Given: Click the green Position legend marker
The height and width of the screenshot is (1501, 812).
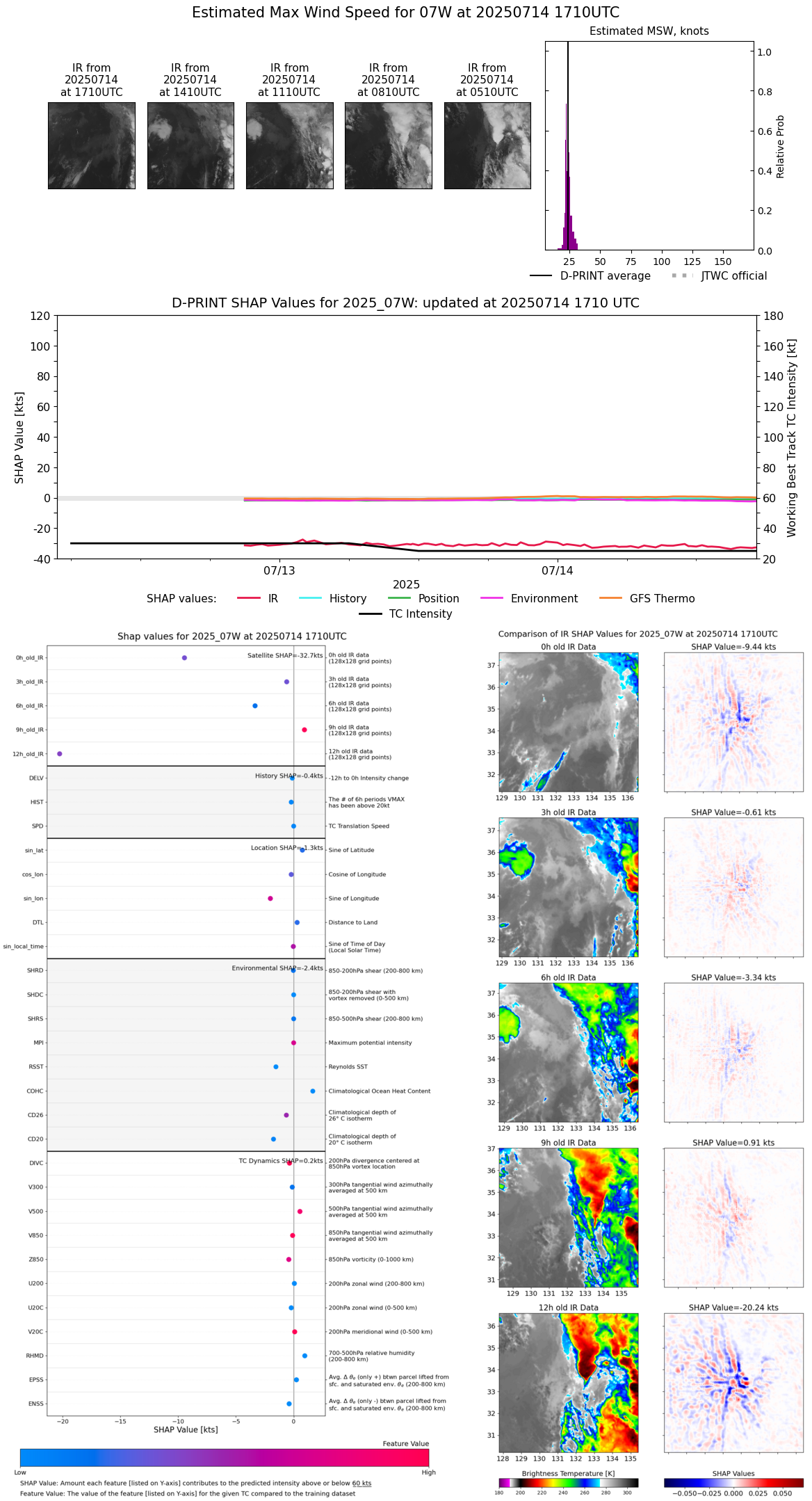Looking at the screenshot, I should [399, 598].
